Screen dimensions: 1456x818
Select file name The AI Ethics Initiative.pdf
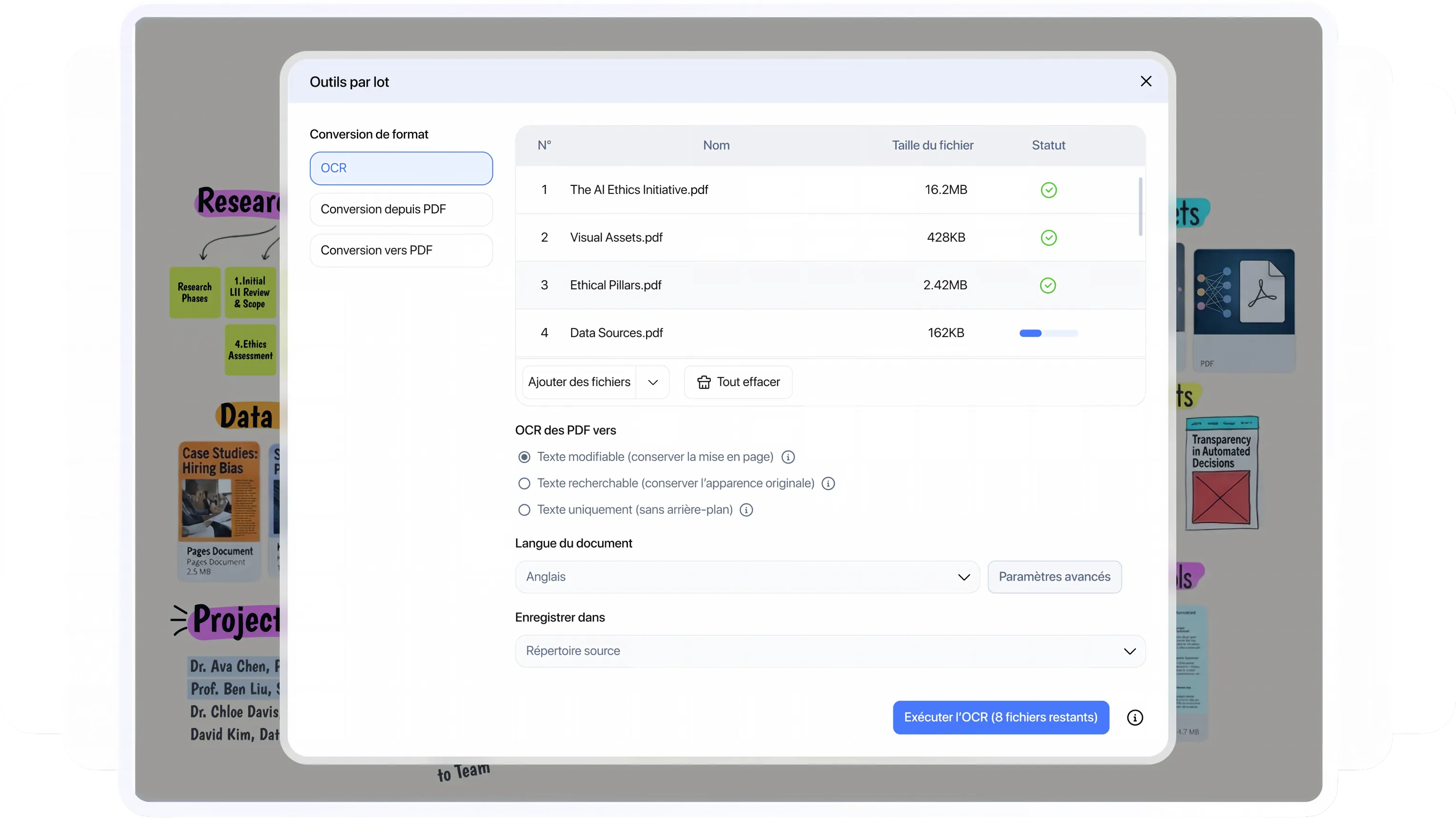(x=639, y=190)
